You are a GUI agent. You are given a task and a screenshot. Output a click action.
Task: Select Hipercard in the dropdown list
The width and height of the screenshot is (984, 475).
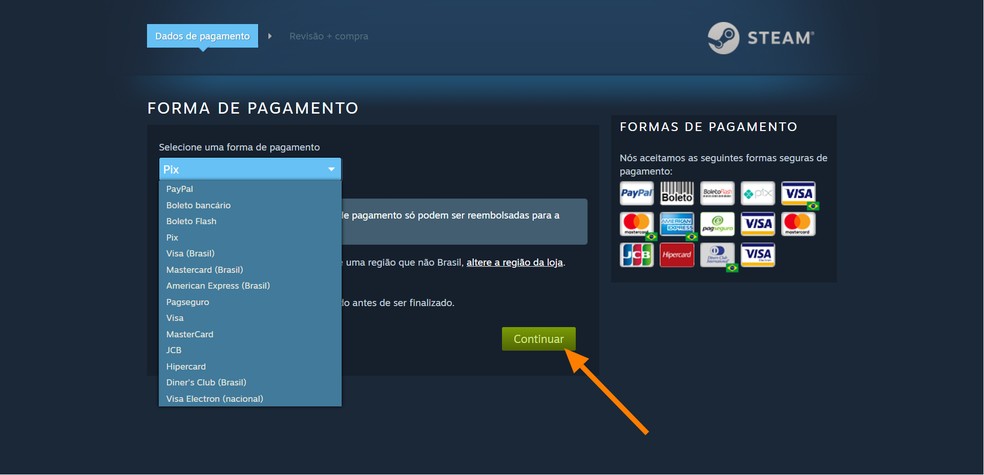[250, 366]
